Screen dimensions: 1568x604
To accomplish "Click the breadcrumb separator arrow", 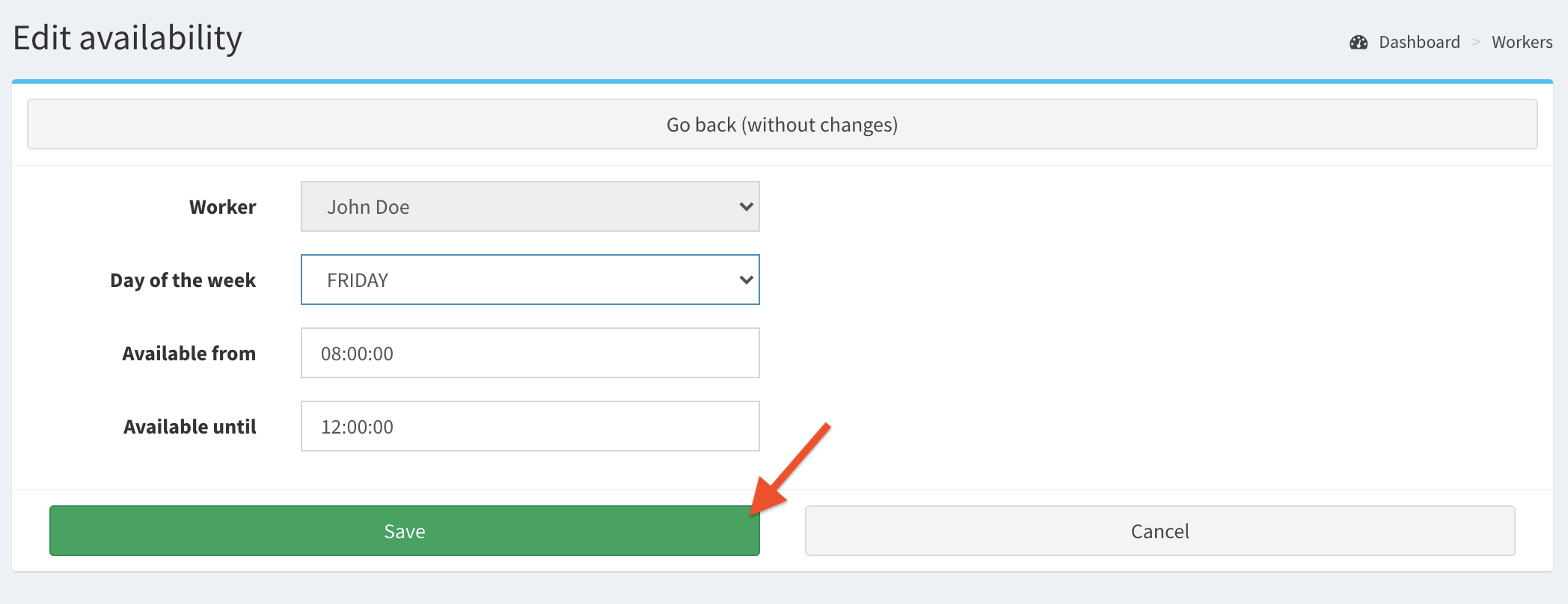I will point(1476,43).
